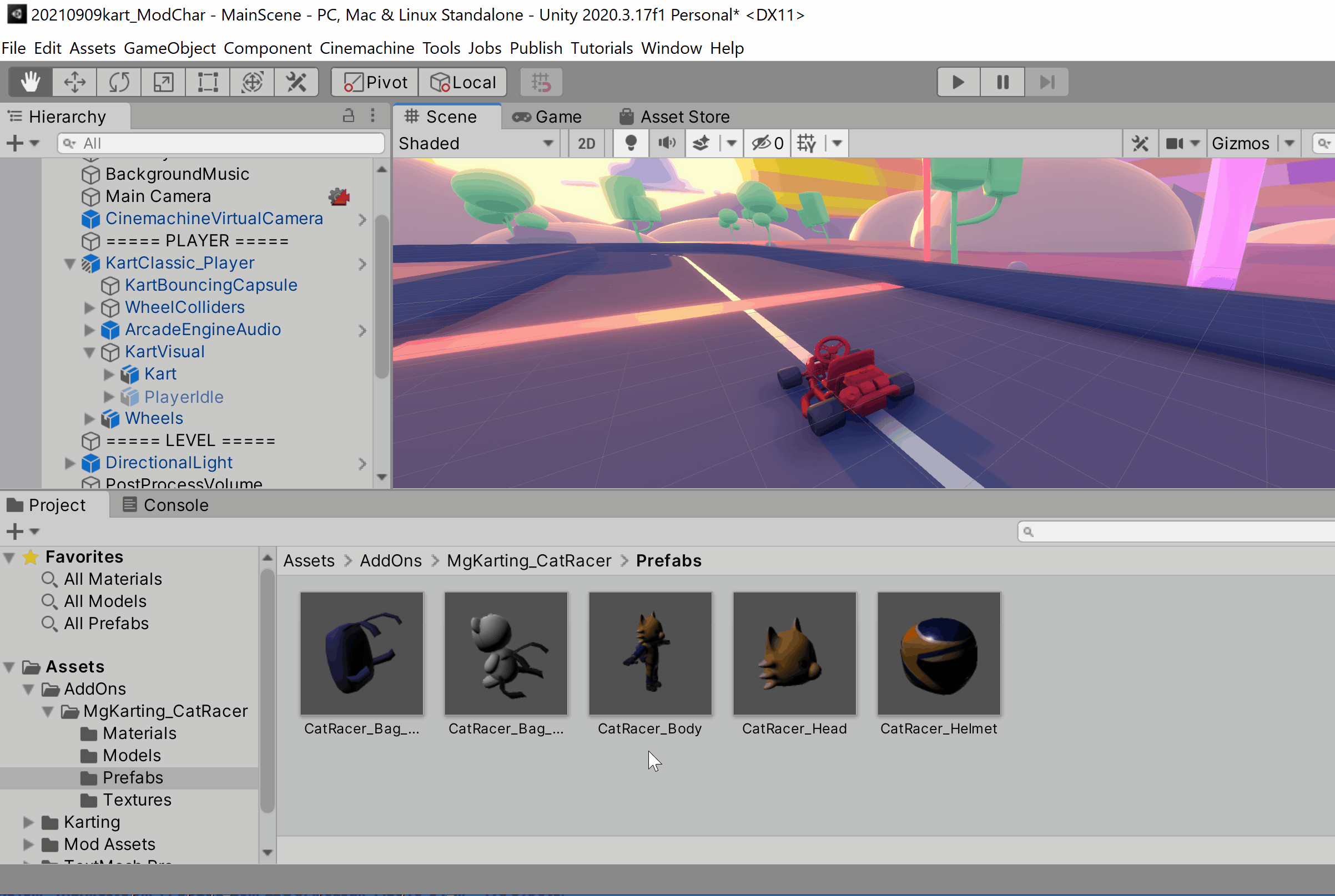Toggle scene lighting bulb icon

631,144
